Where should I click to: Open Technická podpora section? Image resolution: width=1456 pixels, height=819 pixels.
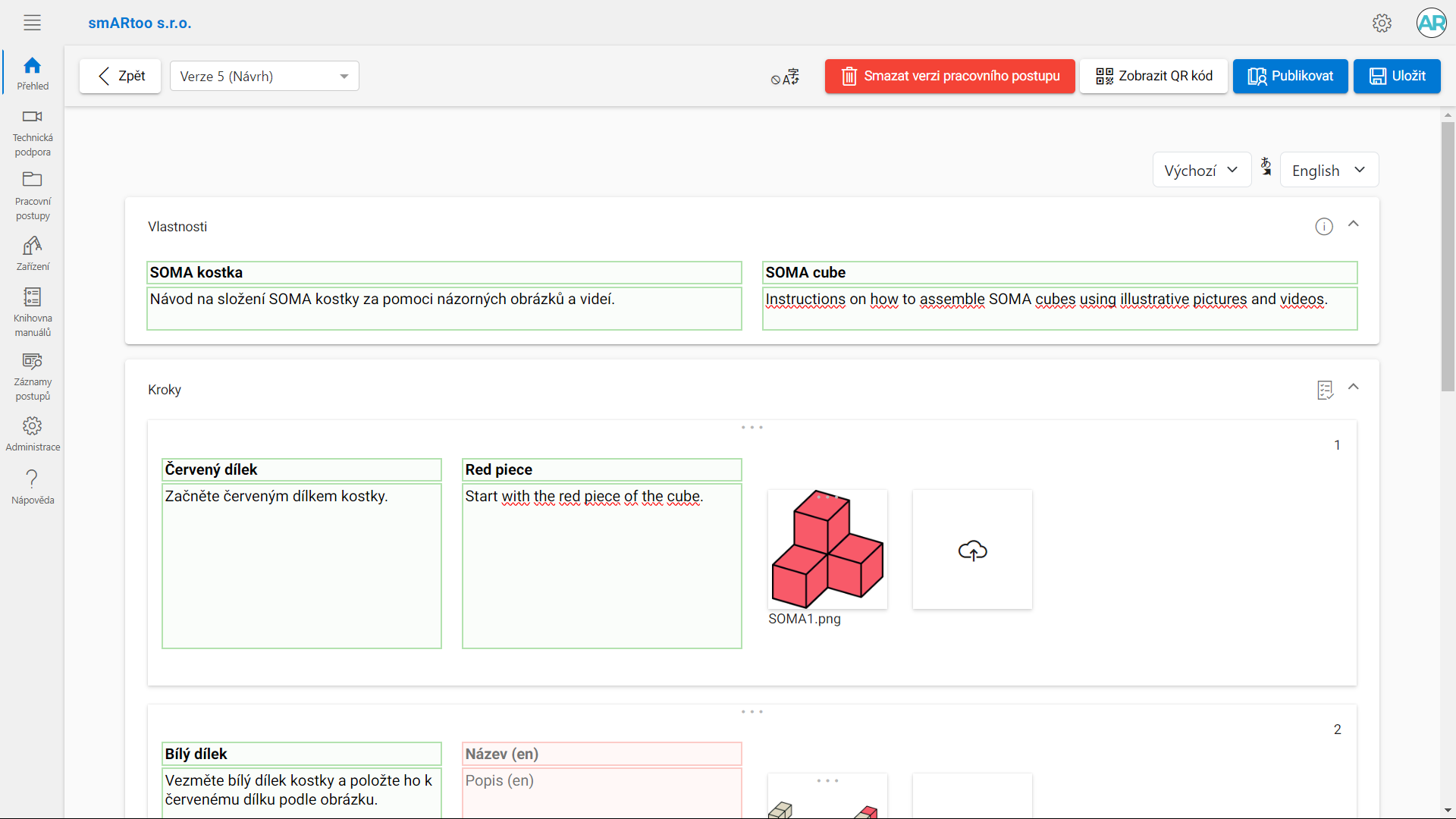[x=33, y=133]
